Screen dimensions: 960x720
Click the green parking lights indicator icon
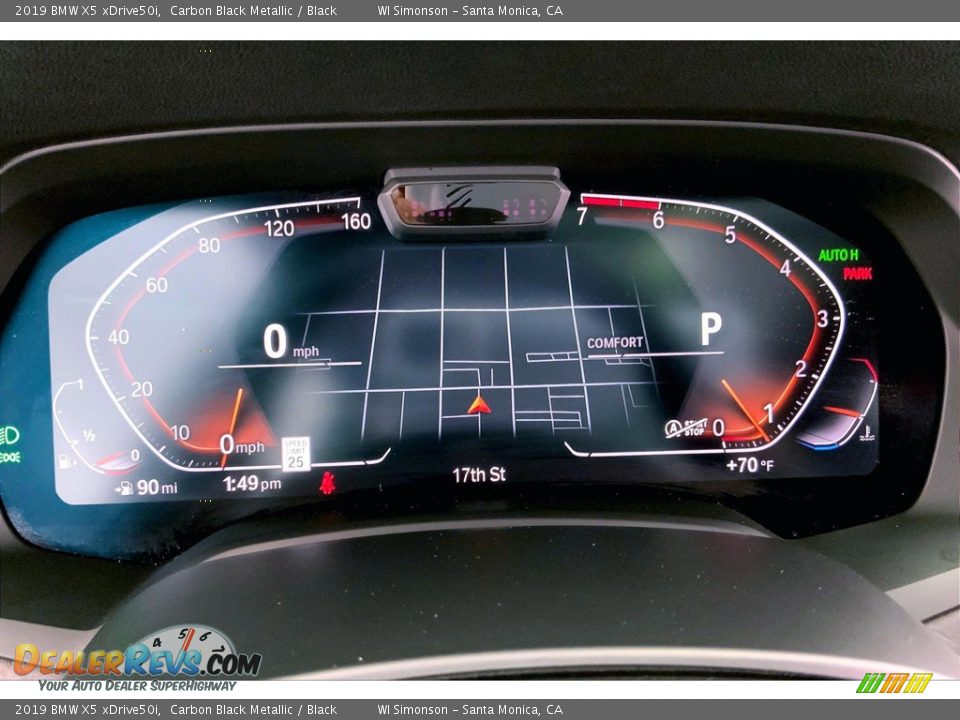[9, 457]
